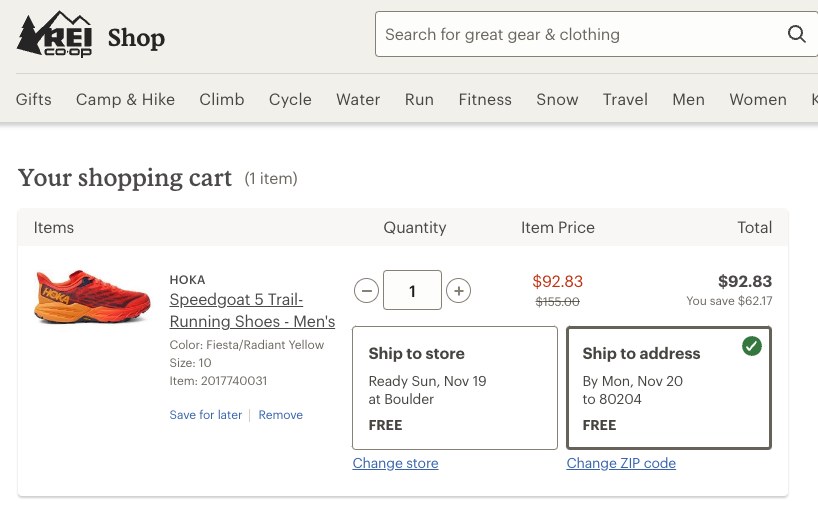Image resolution: width=818 pixels, height=514 pixels.
Task: Click the Color: Fiesta/Radiant Yellow text
Action: [247, 345]
